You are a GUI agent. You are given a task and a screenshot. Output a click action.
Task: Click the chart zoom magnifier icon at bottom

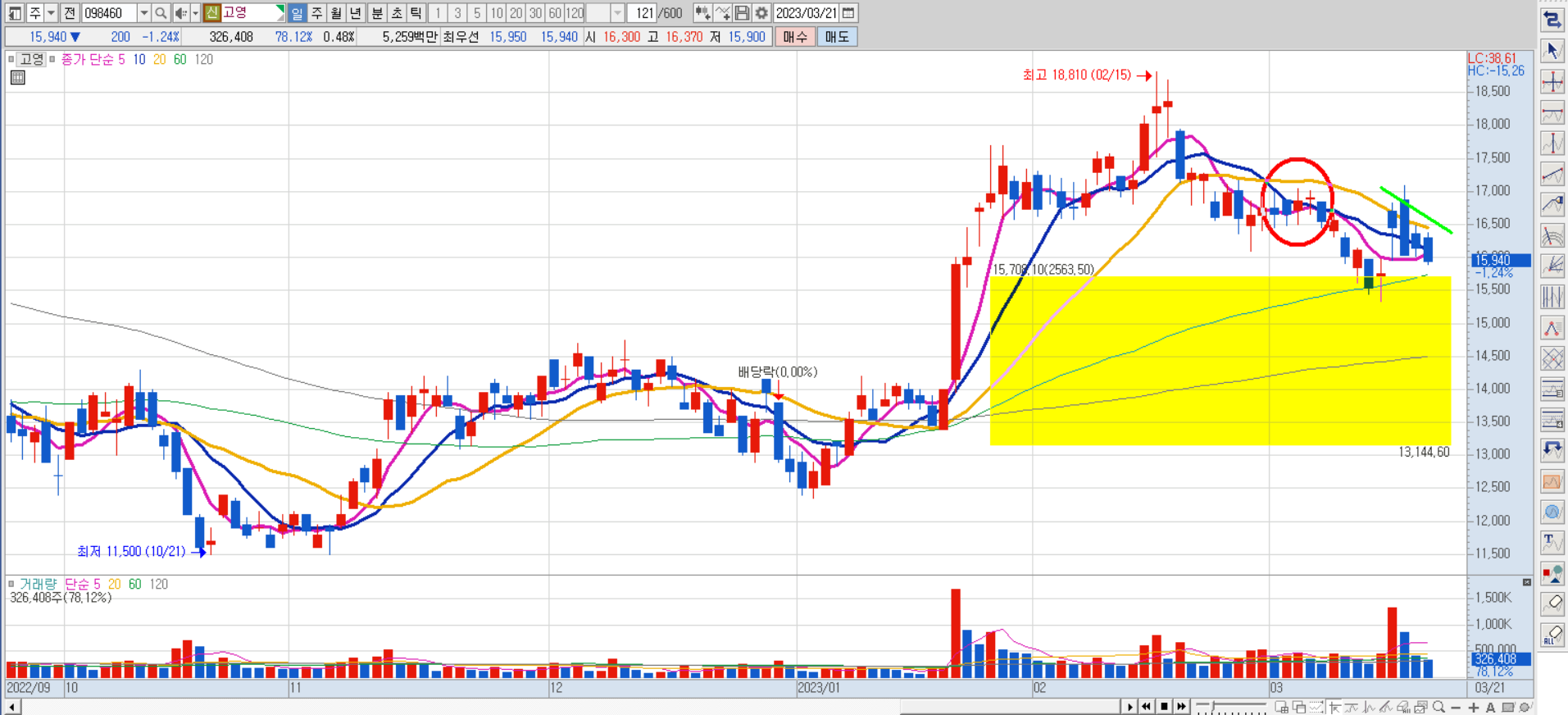1438,707
